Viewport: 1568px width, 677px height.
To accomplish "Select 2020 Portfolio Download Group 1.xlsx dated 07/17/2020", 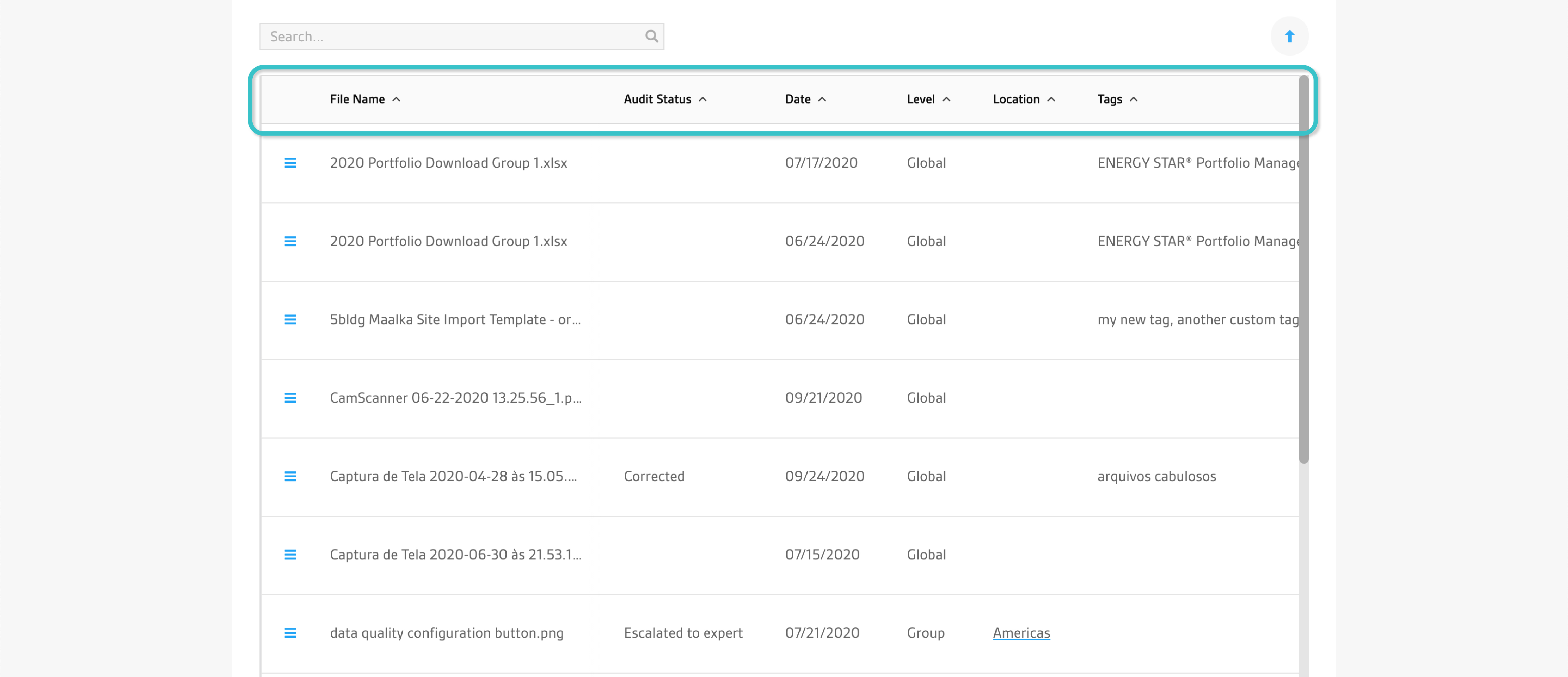I will tap(449, 163).
